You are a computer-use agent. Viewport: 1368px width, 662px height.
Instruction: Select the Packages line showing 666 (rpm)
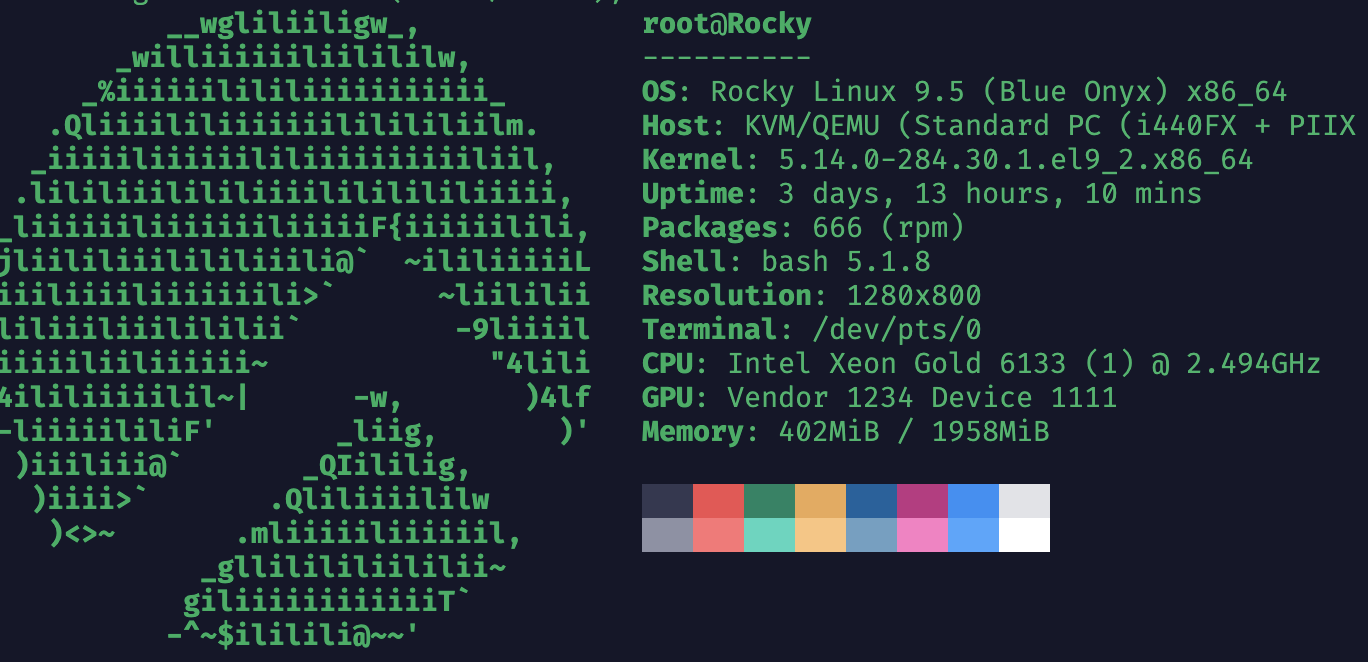tap(803, 228)
